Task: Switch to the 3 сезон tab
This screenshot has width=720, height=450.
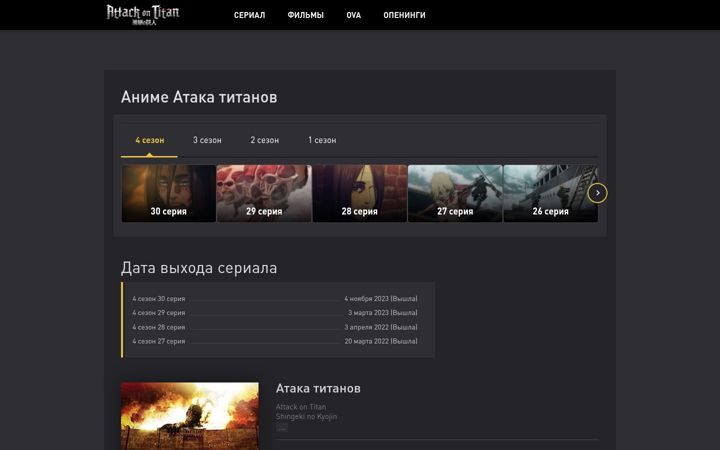Action: coord(207,140)
